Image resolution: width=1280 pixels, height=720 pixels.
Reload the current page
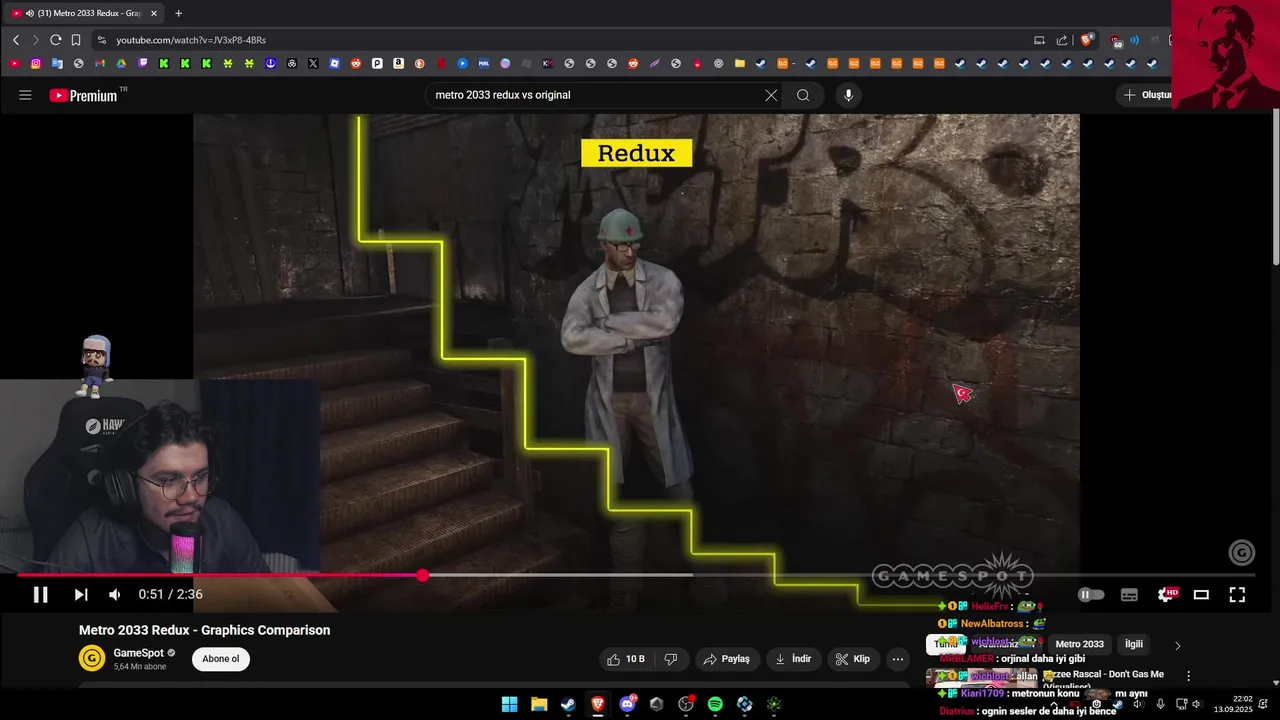coord(56,40)
